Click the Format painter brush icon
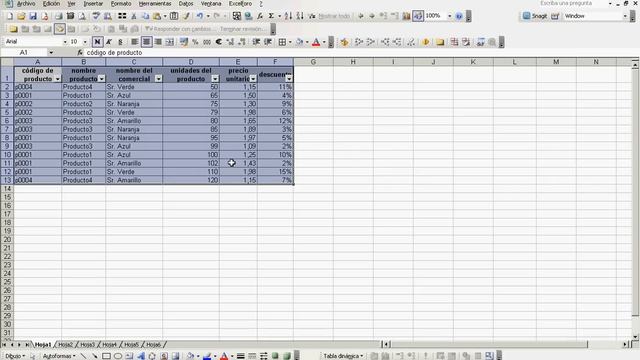This screenshot has width=640, height=360. (x=187, y=16)
